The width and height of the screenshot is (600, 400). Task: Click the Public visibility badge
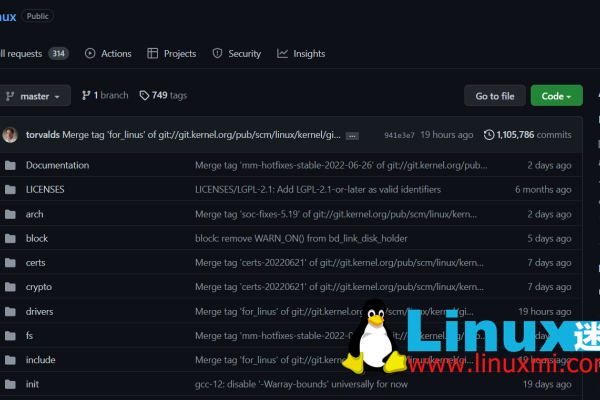click(x=38, y=16)
